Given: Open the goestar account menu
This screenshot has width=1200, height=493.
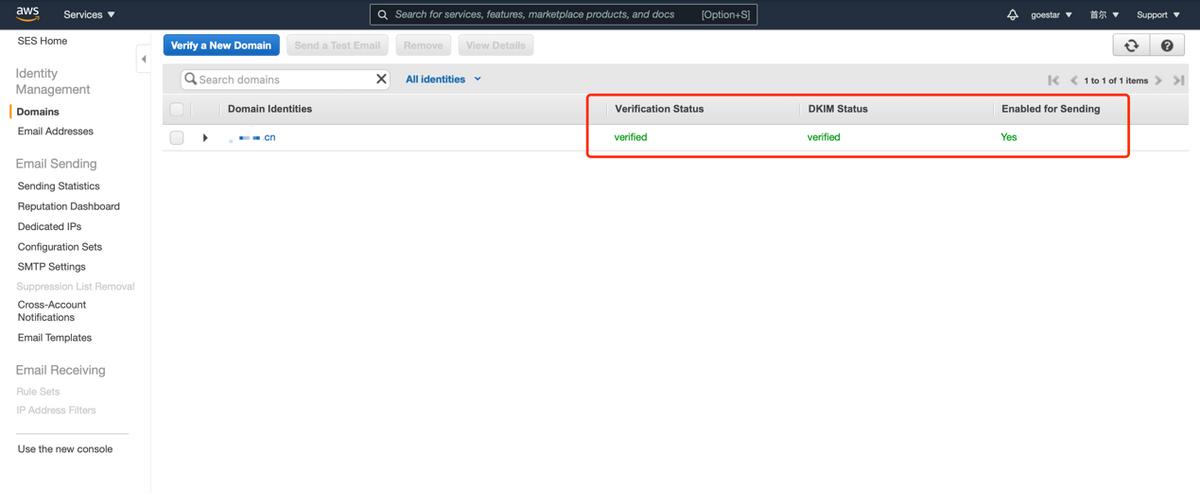Looking at the screenshot, I should 1051,15.
